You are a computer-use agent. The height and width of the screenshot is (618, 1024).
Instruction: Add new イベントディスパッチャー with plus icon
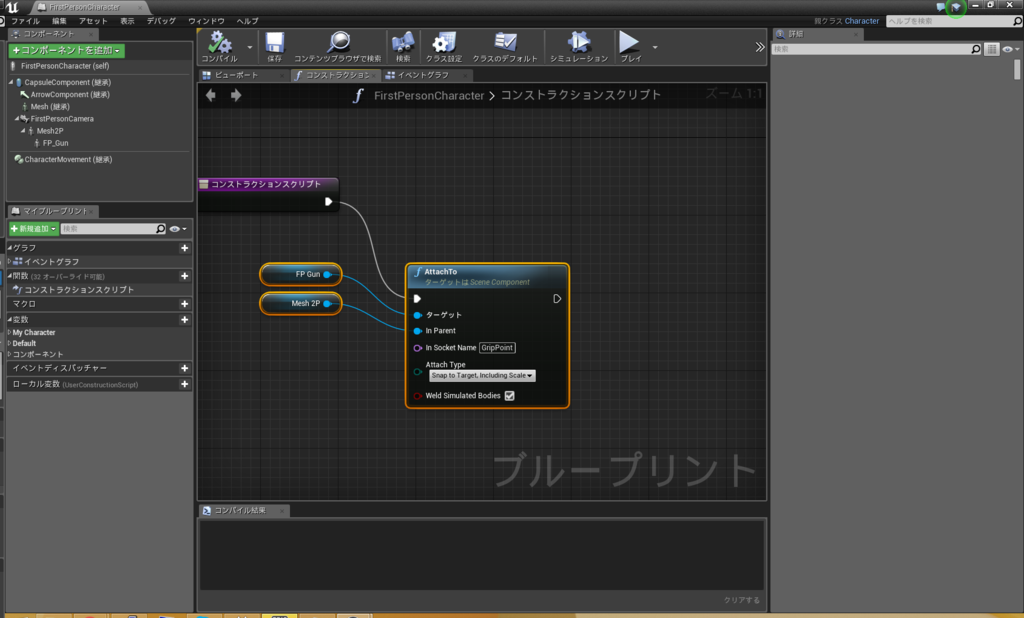(184, 368)
